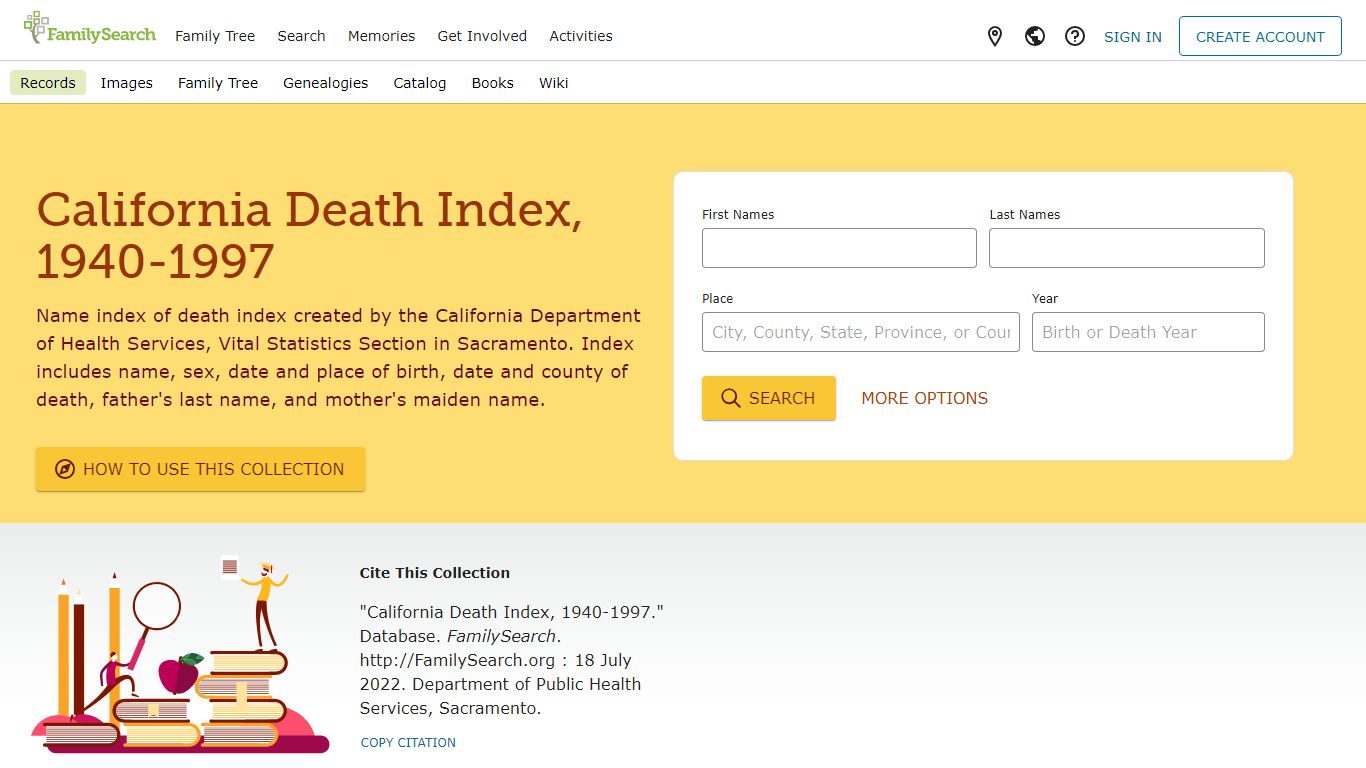The width and height of the screenshot is (1366, 768).
Task: Click the First Names label
Action: [738, 215]
